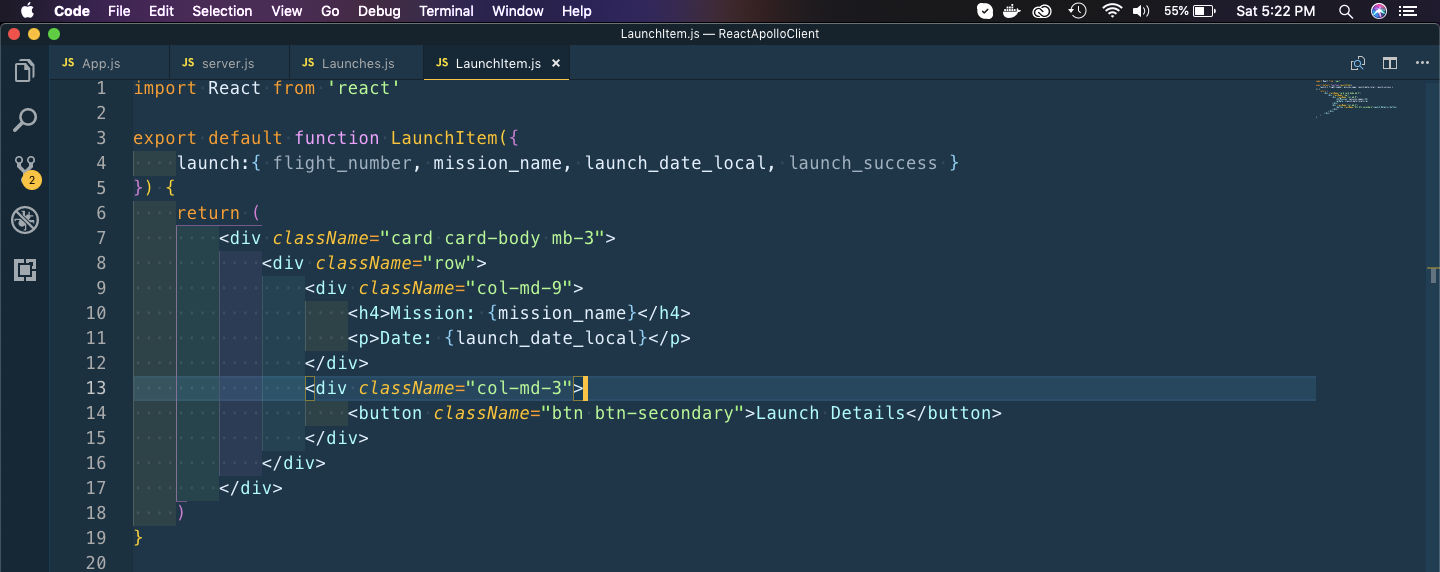The image size is (1440, 572).
Task: Open the Debug view in the activity bar
Action: point(25,220)
